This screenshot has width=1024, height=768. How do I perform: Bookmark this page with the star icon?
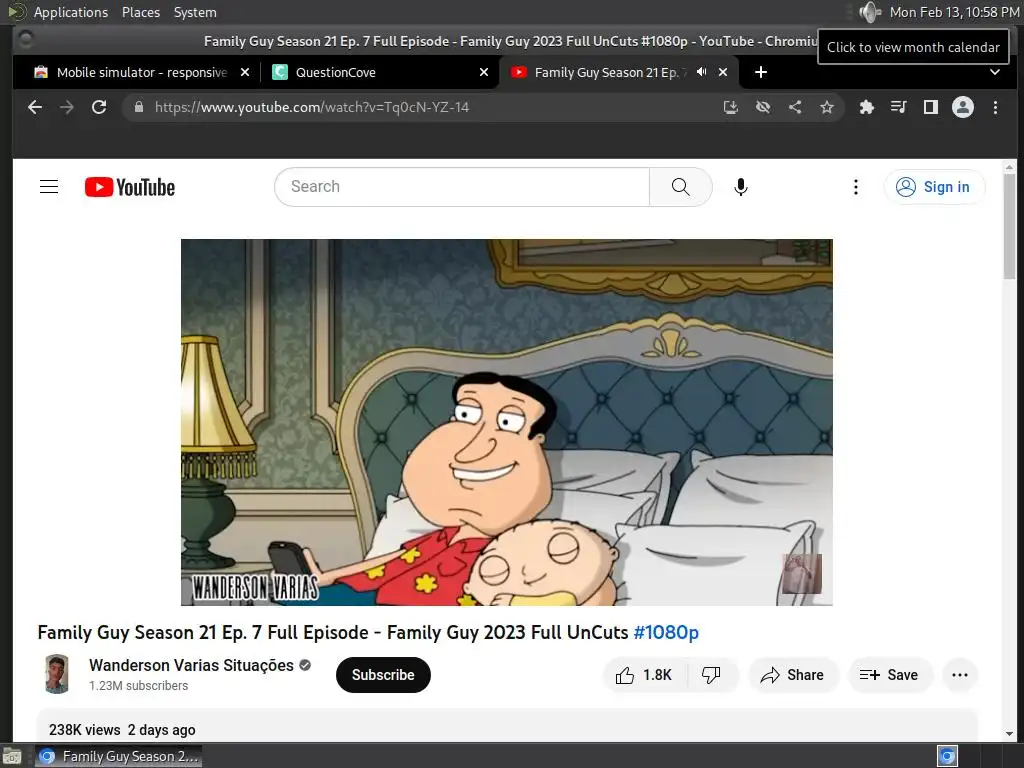(x=827, y=107)
